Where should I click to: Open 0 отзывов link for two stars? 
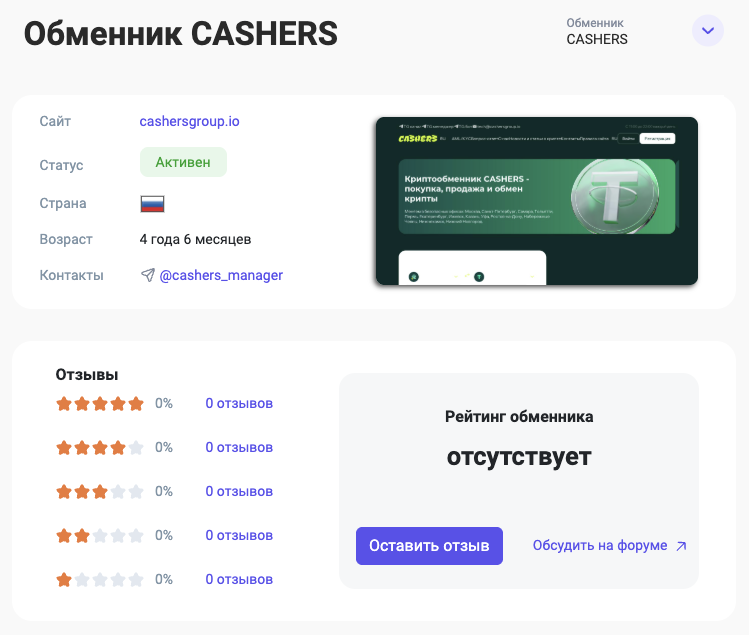click(x=239, y=535)
